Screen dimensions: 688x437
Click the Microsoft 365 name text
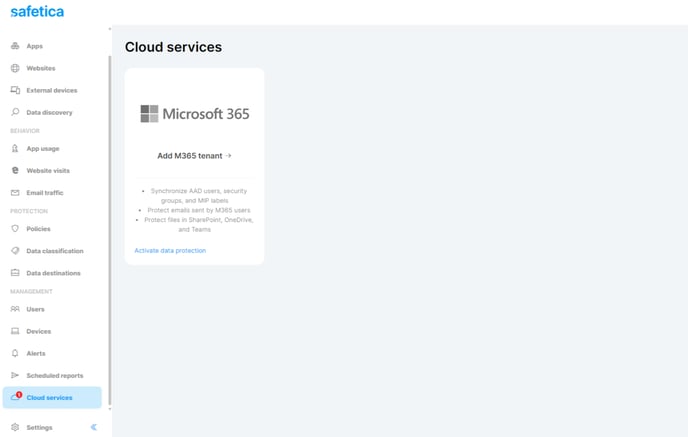pyautogui.click(x=206, y=114)
